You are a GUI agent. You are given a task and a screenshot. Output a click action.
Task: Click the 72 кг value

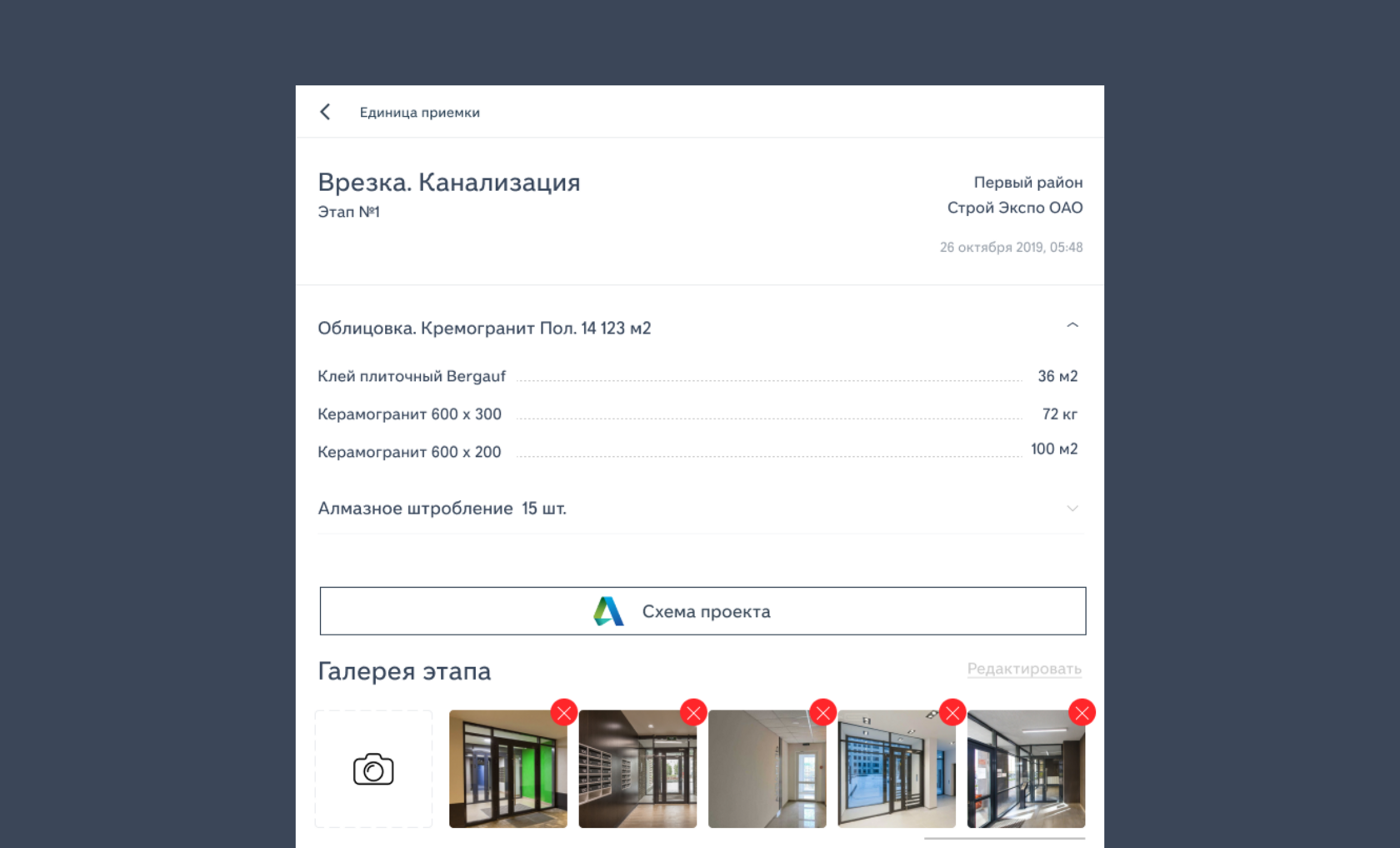point(1060,414)
